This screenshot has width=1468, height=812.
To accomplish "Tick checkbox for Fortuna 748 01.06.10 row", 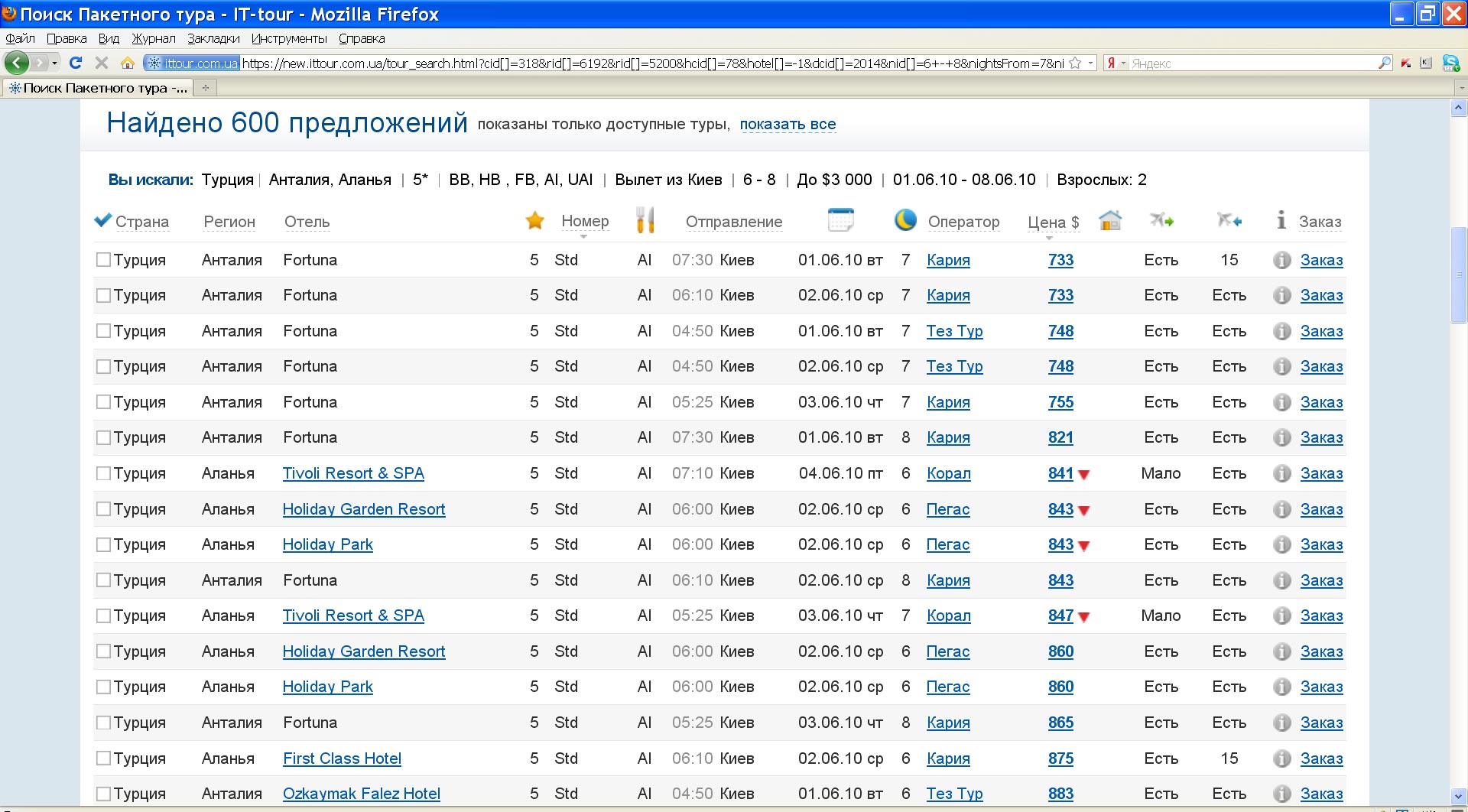I will click(103, 331).
